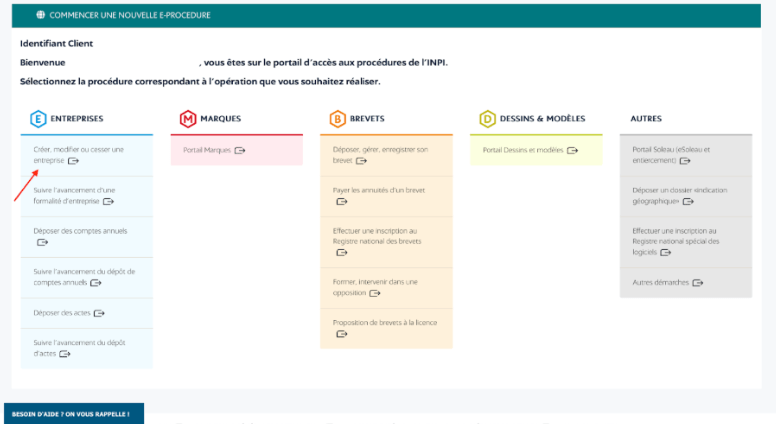Viewport: 776px width, 424px height.
Task: Open Déposer, gérer, enregistrer son brevet
Action: (x=380, y=154)
